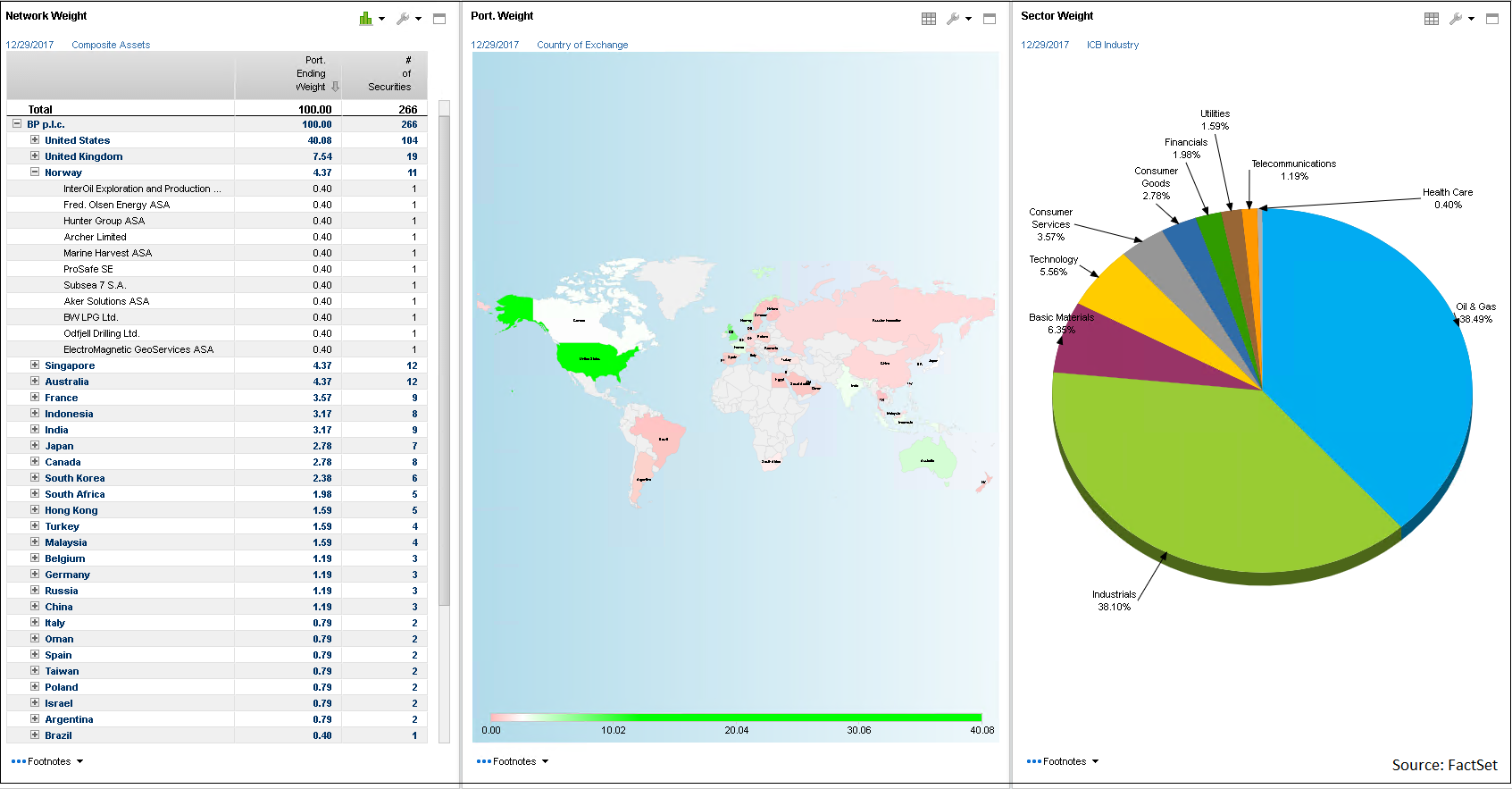Viewport: 1512px width, 789px height.
Task: Expand the Japan row
Action: (x=35, y=446)
